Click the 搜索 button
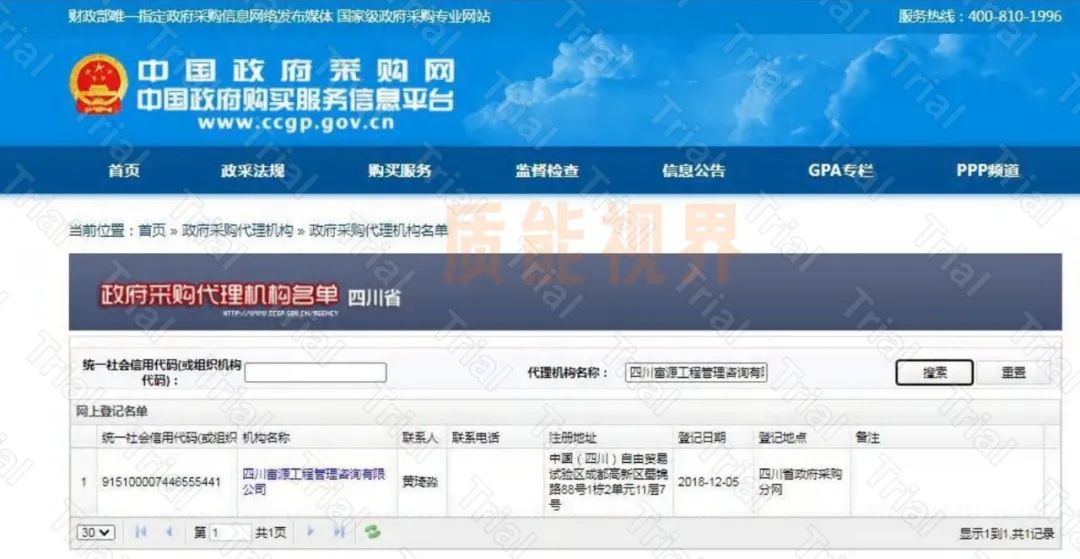The image size is (1080, 559). (934, 372)
